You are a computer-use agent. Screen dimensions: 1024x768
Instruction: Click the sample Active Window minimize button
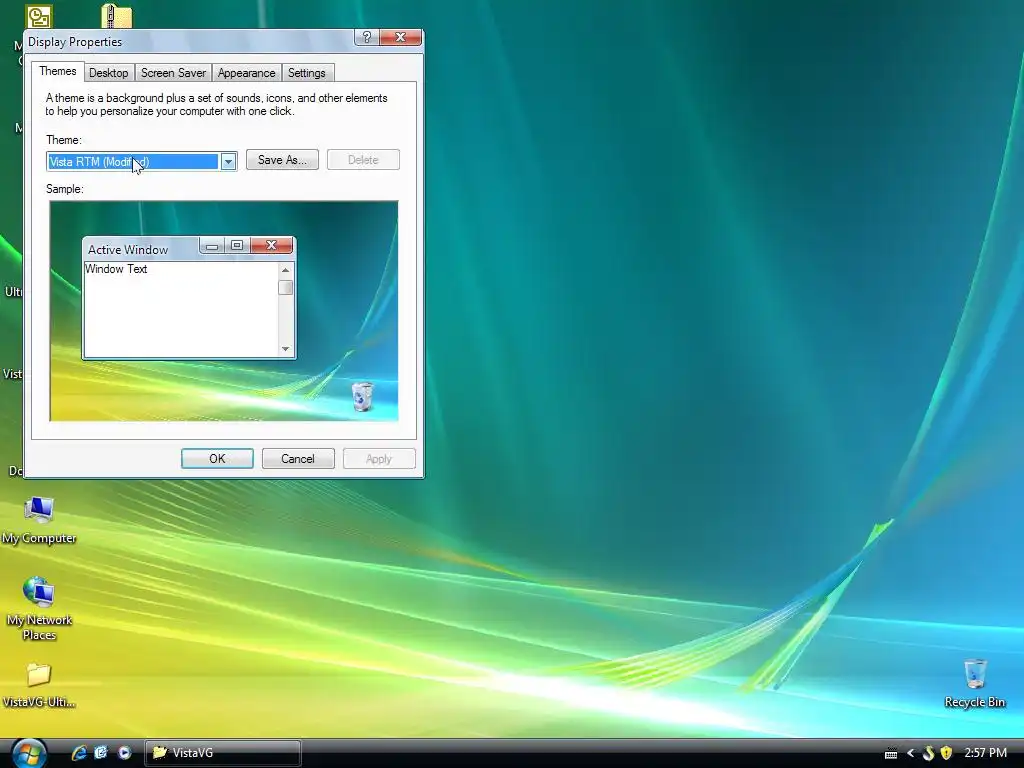[x=212, y=246]
